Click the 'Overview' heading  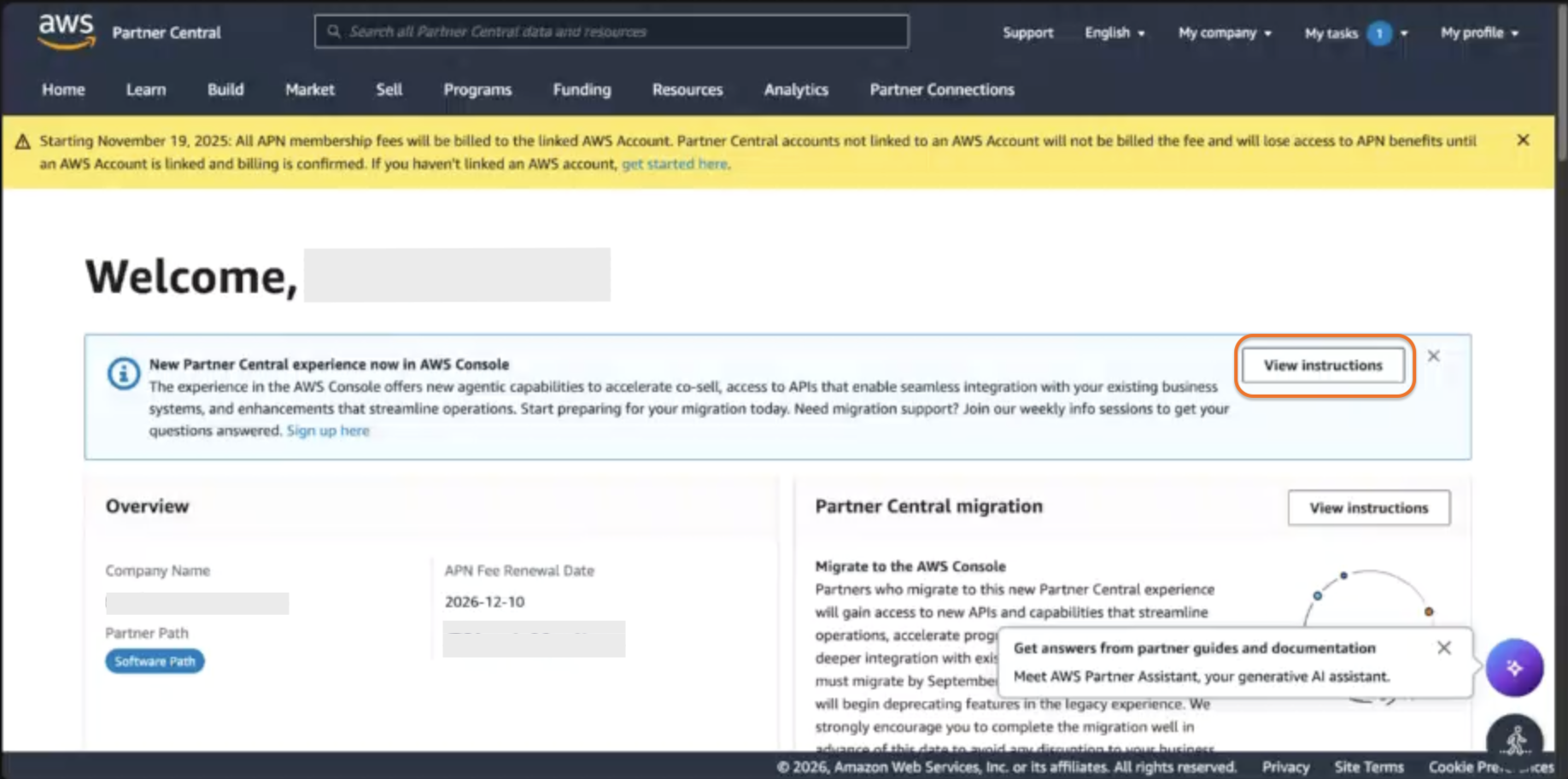(147, 506)
